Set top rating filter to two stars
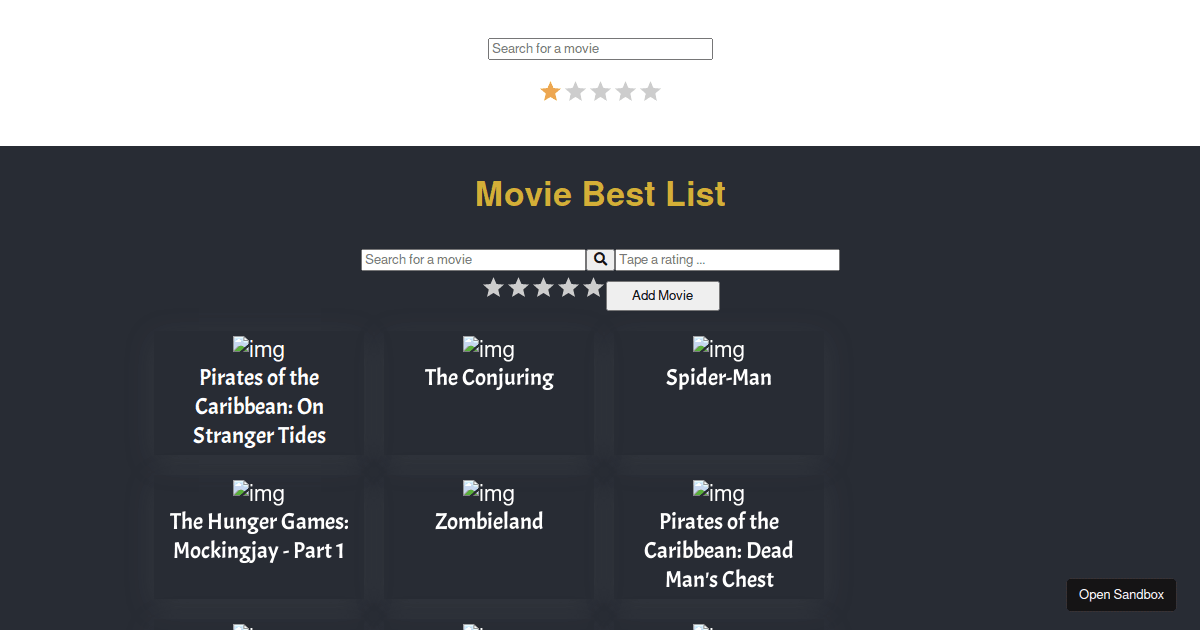 tap(575, 92)
